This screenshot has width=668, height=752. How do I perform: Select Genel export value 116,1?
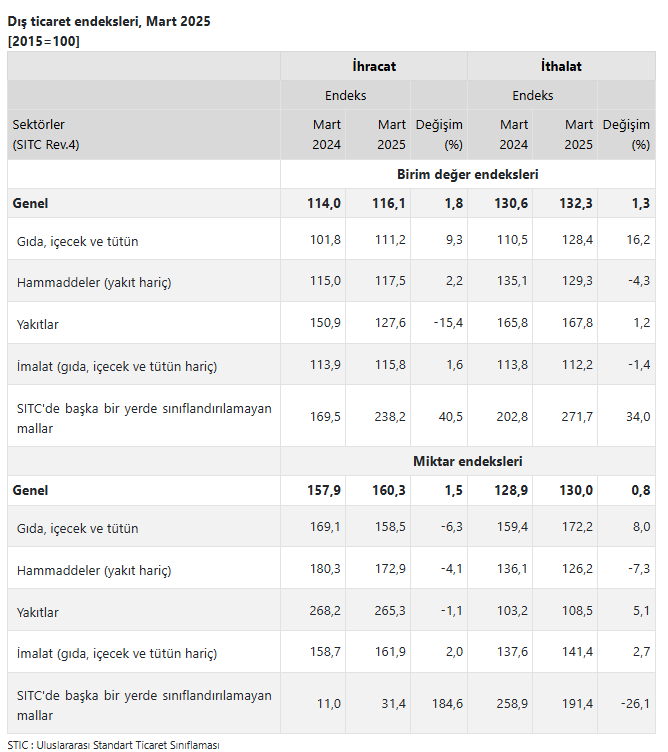click(389, 203)
